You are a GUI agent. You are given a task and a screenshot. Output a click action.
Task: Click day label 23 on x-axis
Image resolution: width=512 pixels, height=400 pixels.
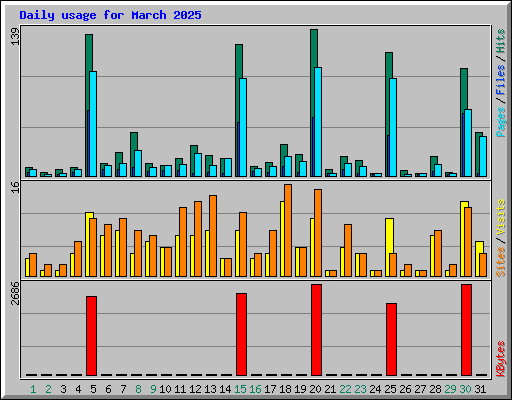pyautogui.click(x=360, y=389)
